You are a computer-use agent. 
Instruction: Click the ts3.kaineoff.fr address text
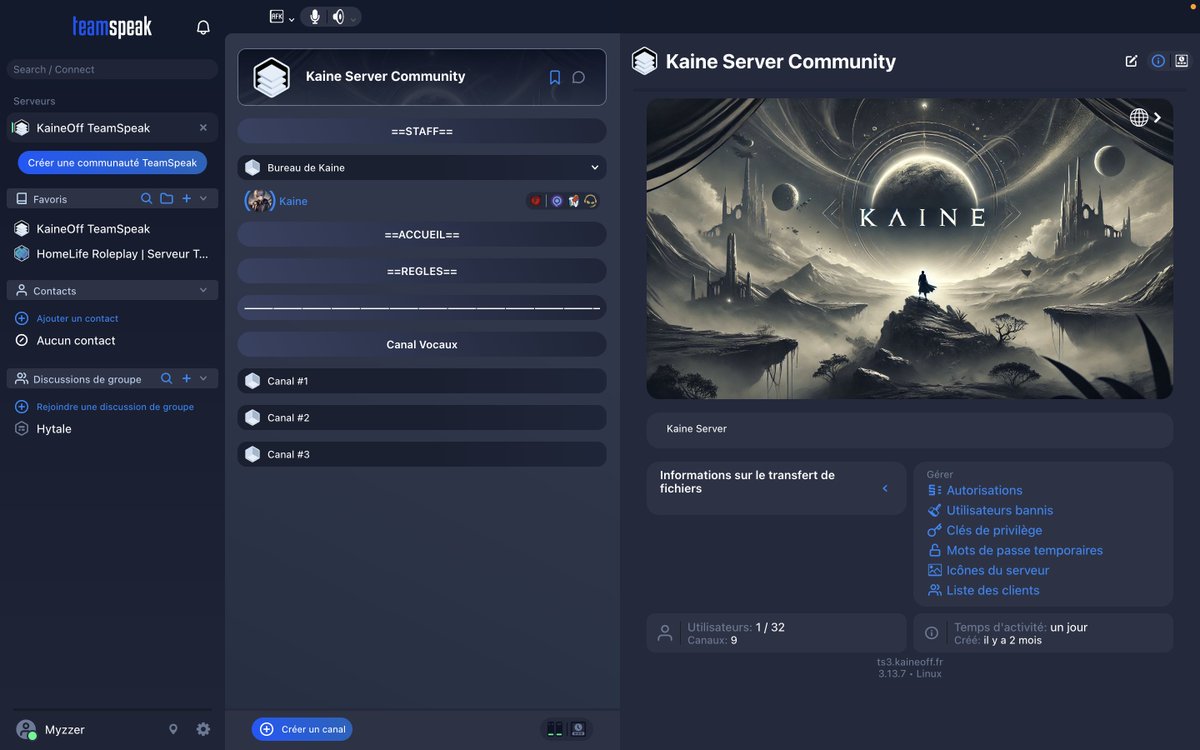tap(910, 662)
